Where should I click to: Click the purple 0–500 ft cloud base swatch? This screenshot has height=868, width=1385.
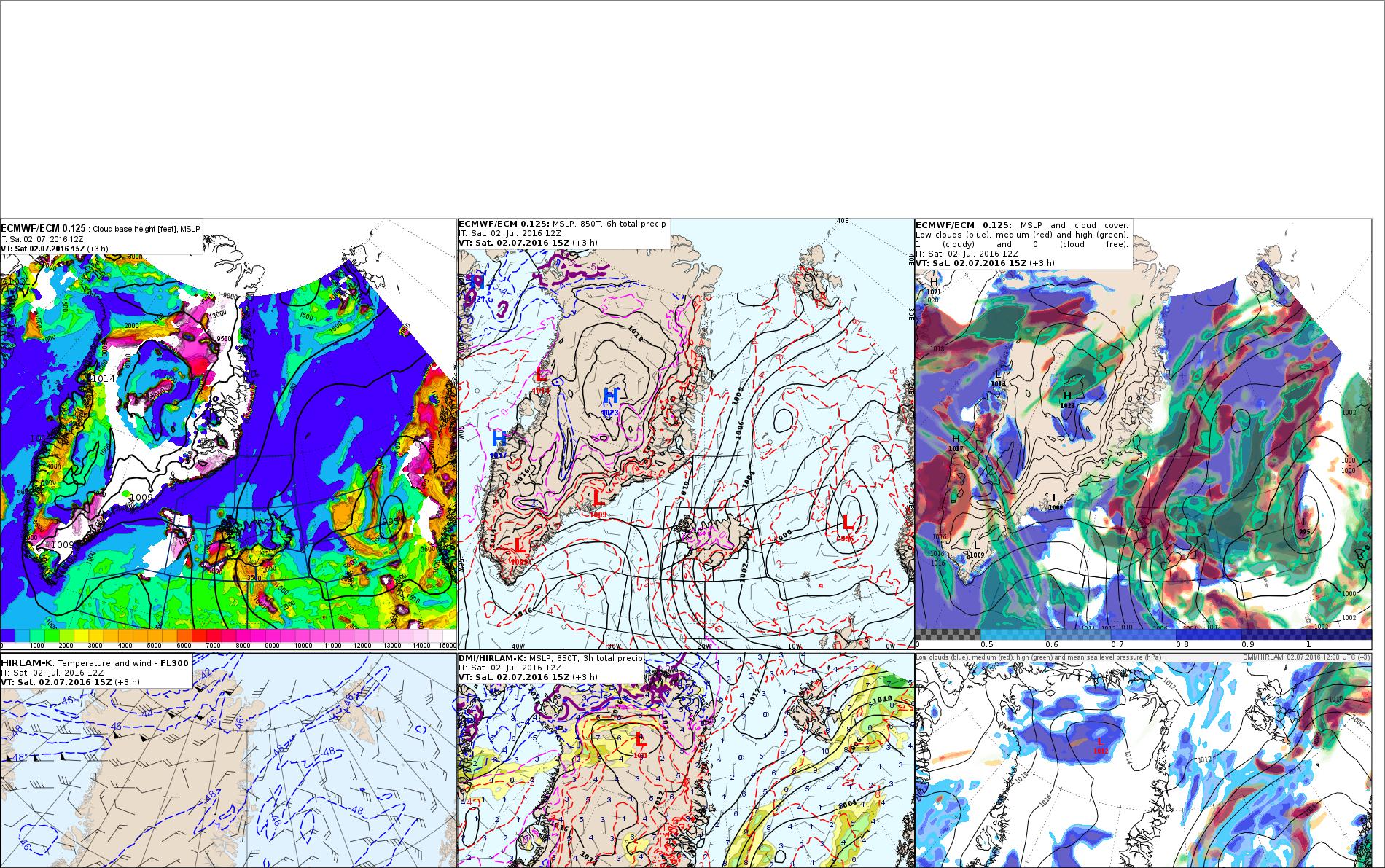click(8, 636)
